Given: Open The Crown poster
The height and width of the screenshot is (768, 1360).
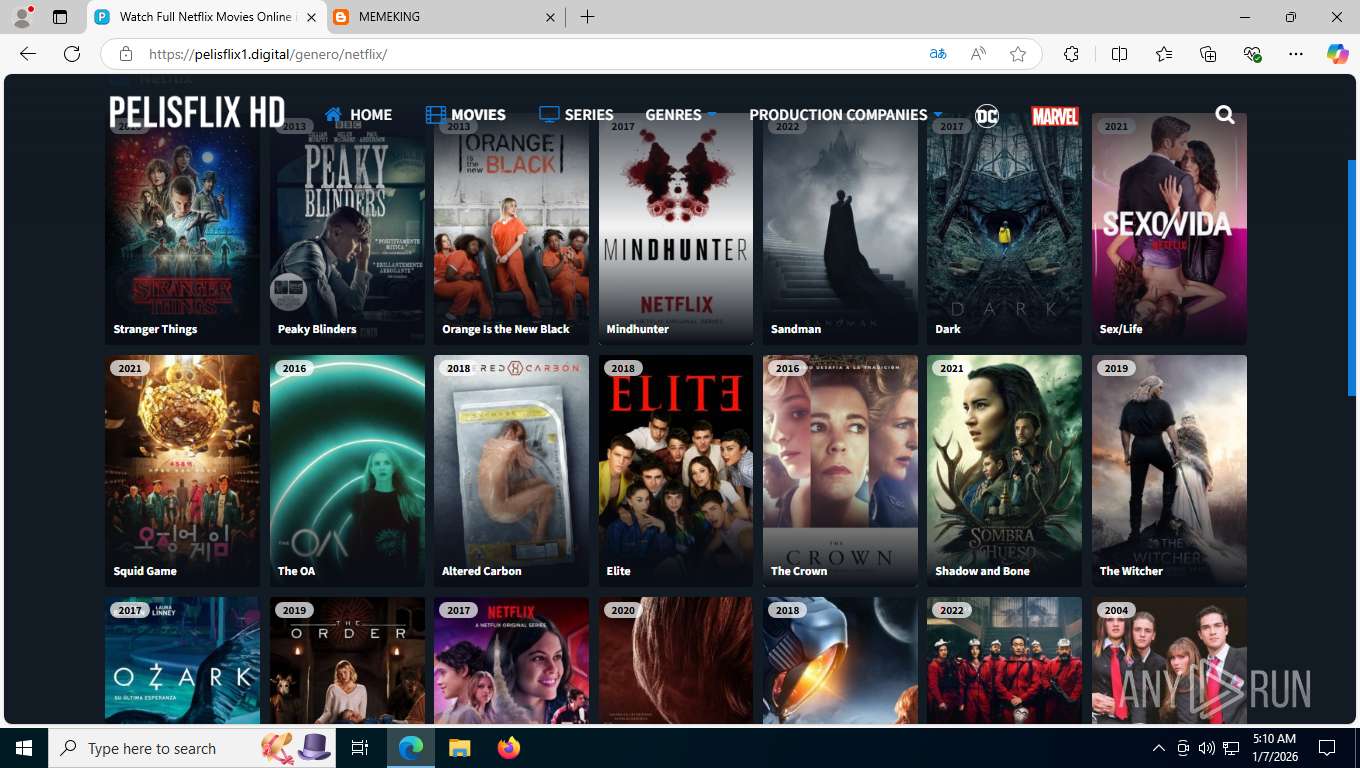Looking at the screenshot, I should [x=840, y=471].
